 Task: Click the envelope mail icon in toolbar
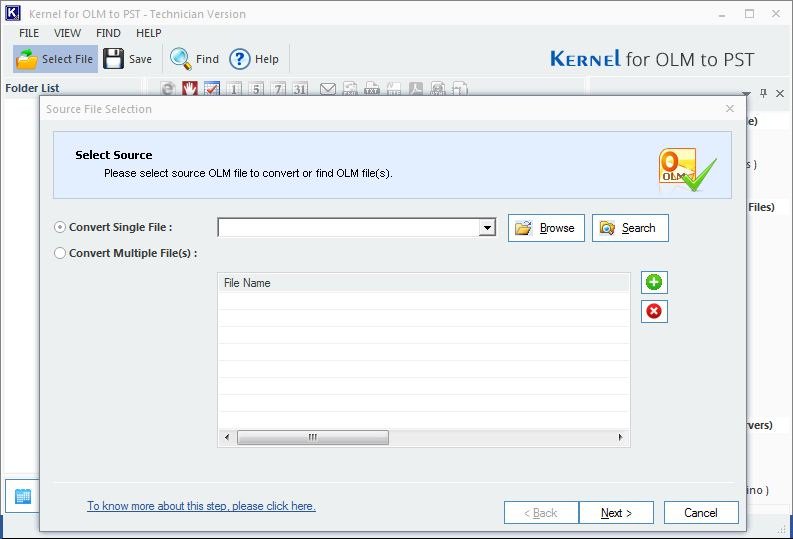[328, 89]
